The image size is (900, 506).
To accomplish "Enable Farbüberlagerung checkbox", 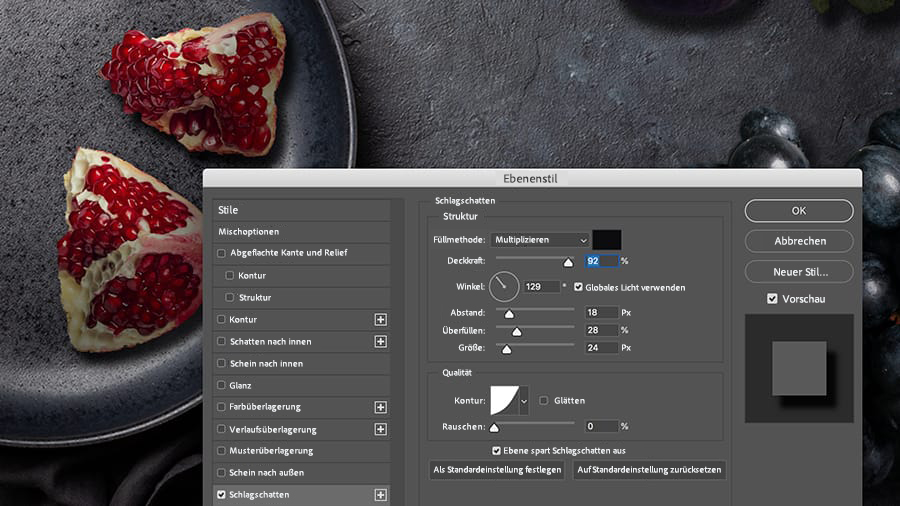I will (222, 407).
